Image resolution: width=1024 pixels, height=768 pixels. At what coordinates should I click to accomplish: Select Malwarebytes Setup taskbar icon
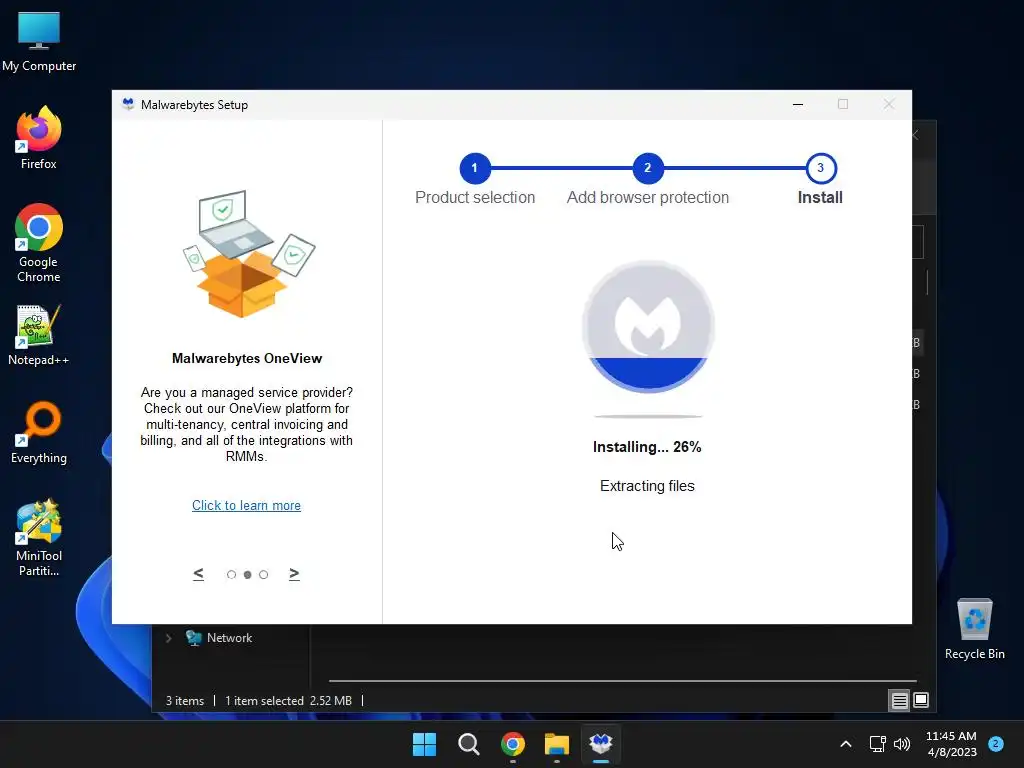[x=601, y=744]
